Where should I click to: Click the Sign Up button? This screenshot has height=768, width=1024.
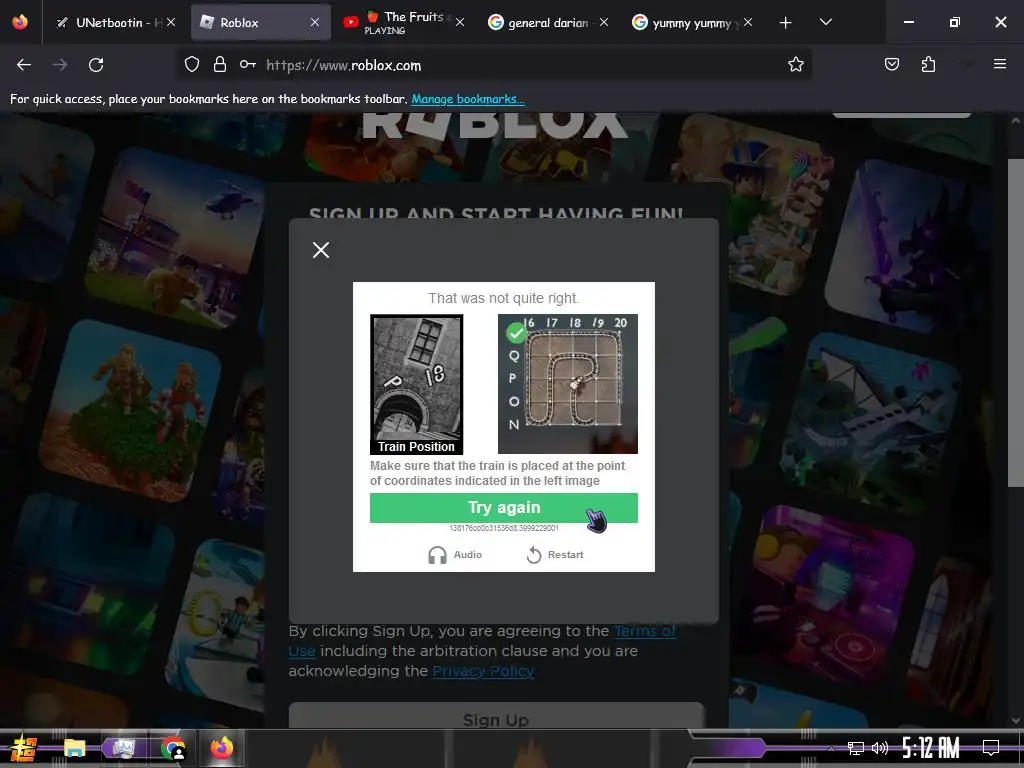(x=496, y=716)
